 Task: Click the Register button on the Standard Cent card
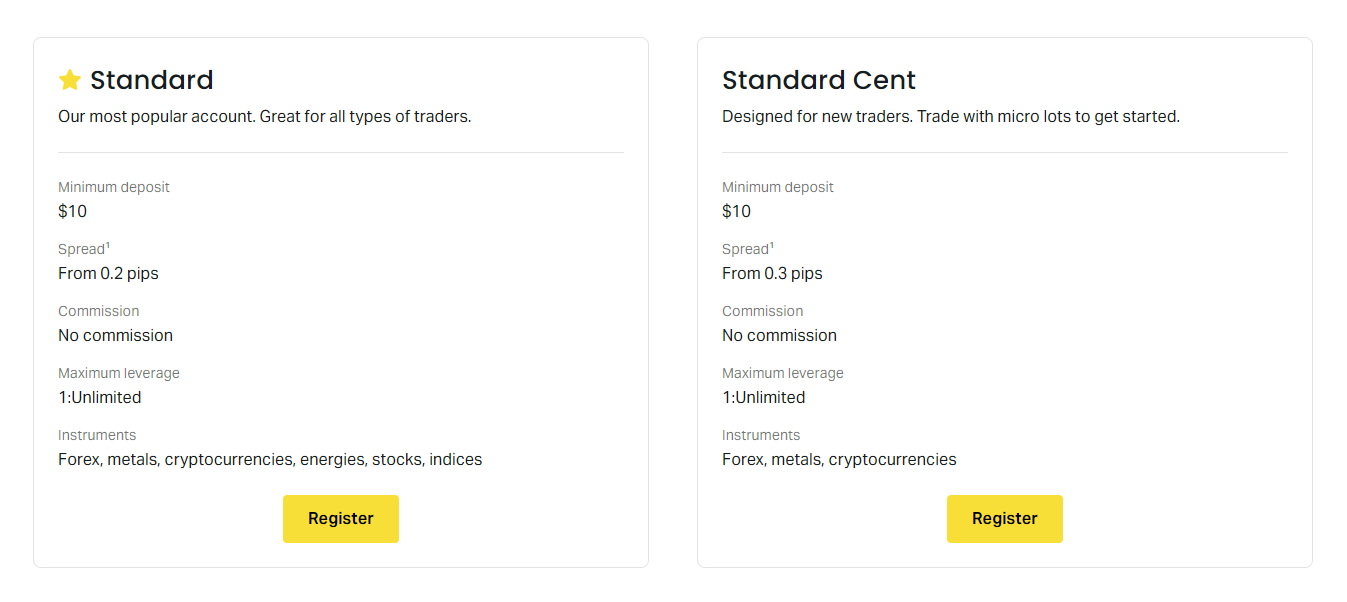point(1004,518)
